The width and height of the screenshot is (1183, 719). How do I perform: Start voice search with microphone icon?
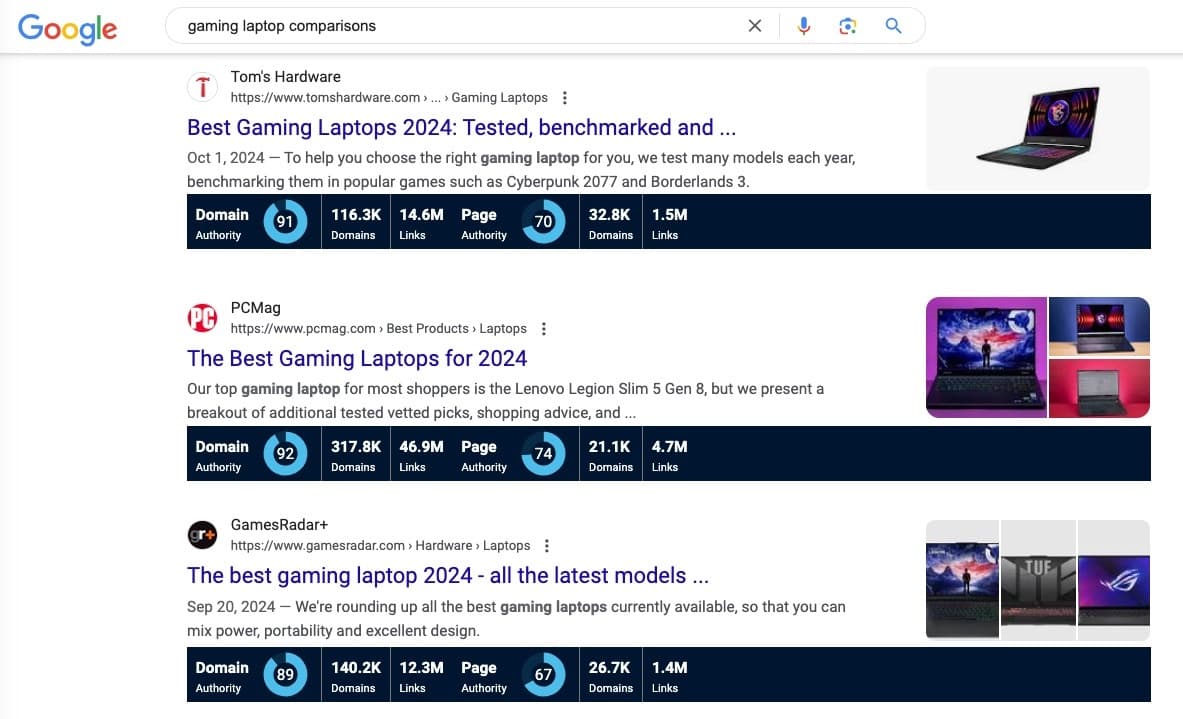point(803,26)
